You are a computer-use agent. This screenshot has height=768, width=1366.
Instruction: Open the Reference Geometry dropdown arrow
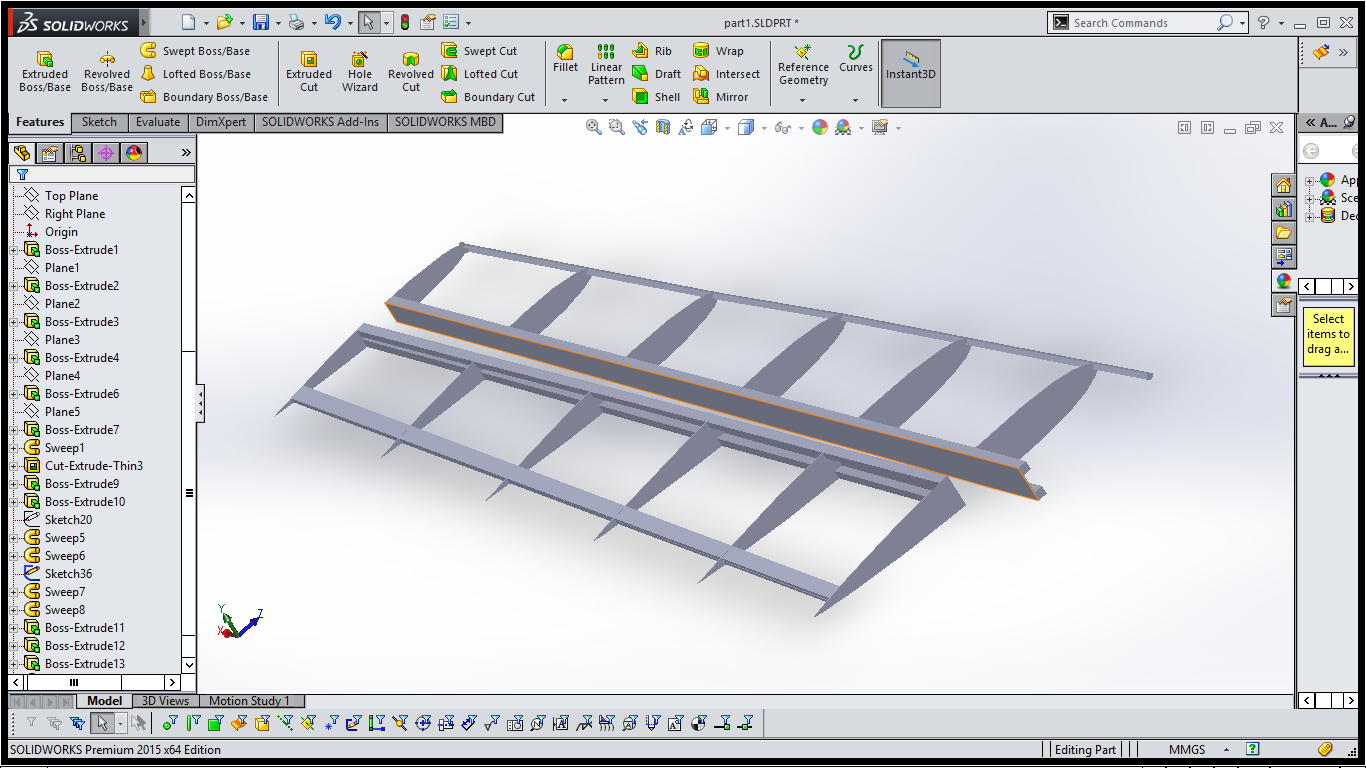(x=803, y=100)
